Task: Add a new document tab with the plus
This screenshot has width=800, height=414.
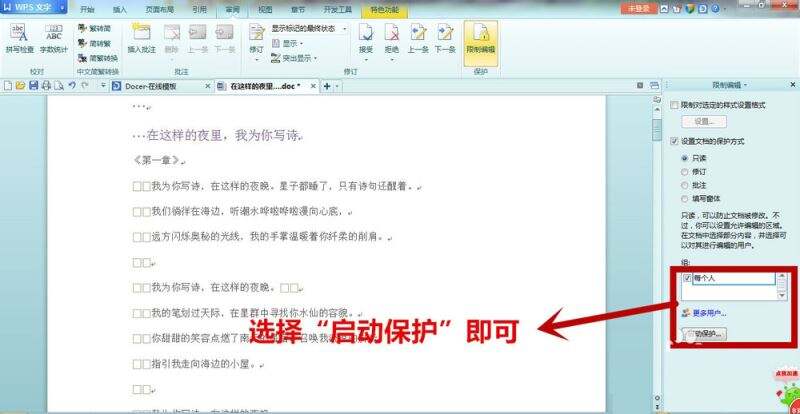Action: pos(327,86)
